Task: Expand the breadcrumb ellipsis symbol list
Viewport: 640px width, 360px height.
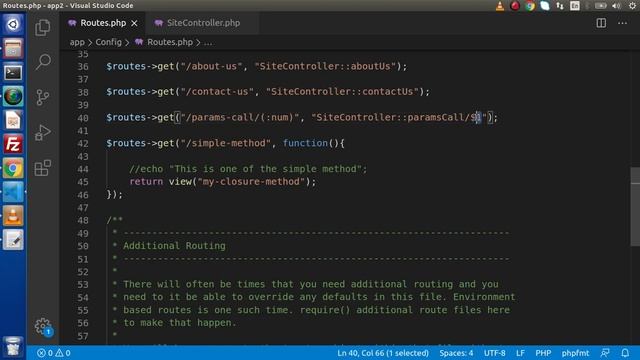Action: [208, 42]
